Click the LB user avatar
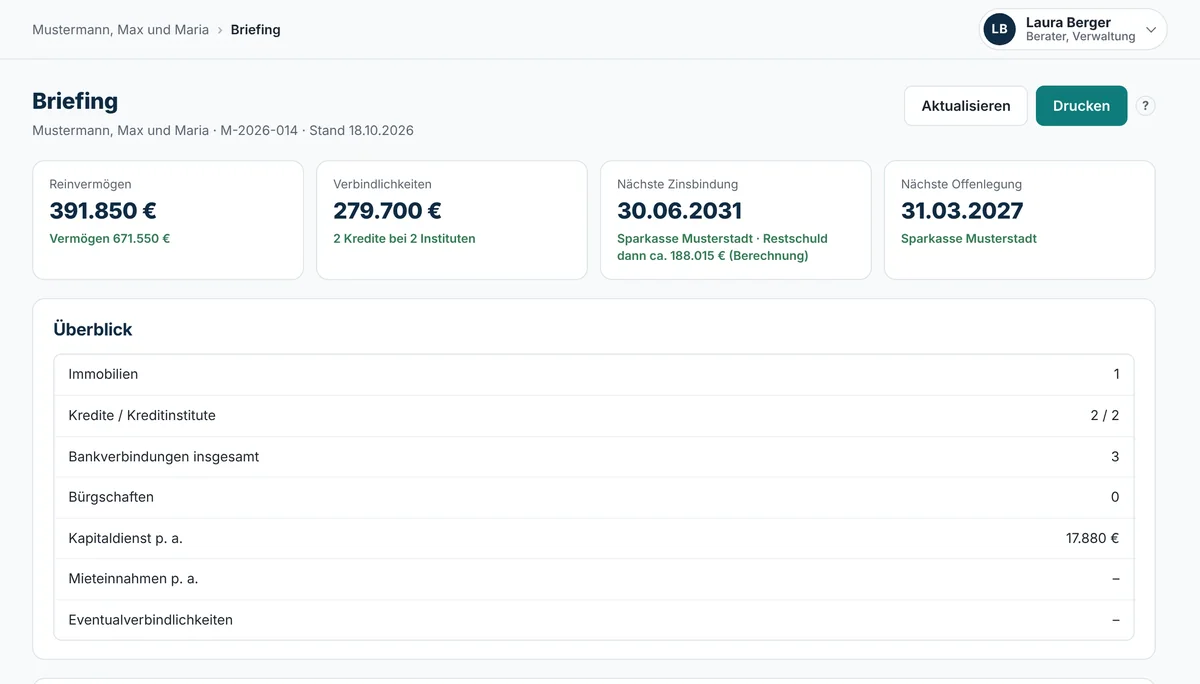The height and width of the screenshot is (684, 1200). pos(999,29)
